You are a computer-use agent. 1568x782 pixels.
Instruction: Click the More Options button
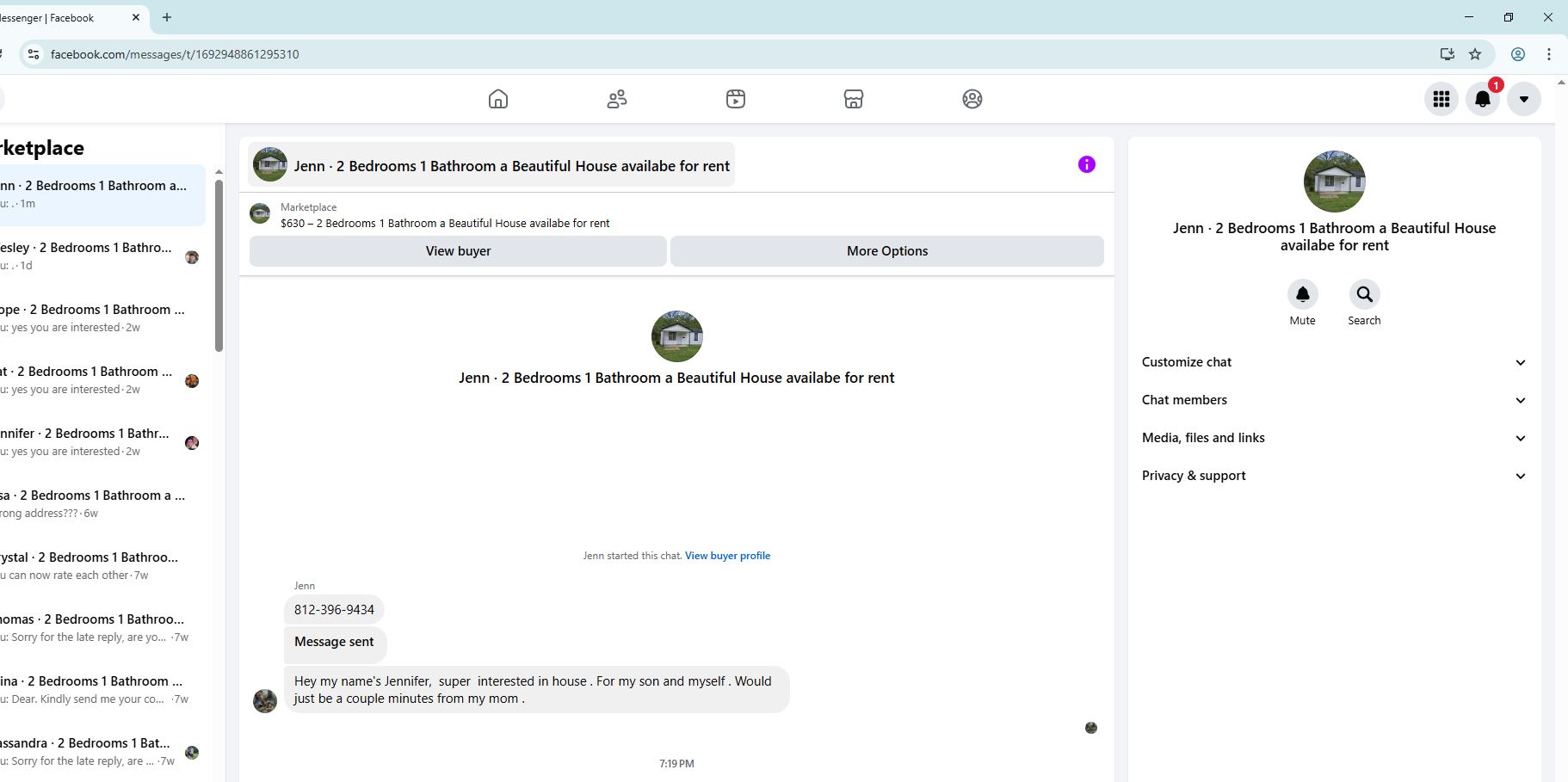click(887, 251)
